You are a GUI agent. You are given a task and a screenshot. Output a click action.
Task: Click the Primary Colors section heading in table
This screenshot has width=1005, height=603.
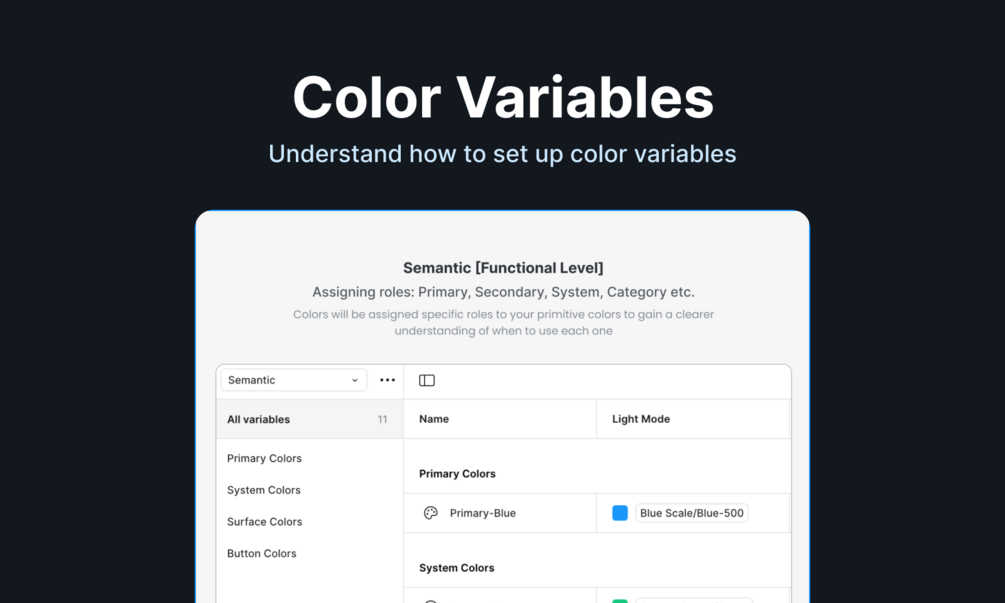457,474
